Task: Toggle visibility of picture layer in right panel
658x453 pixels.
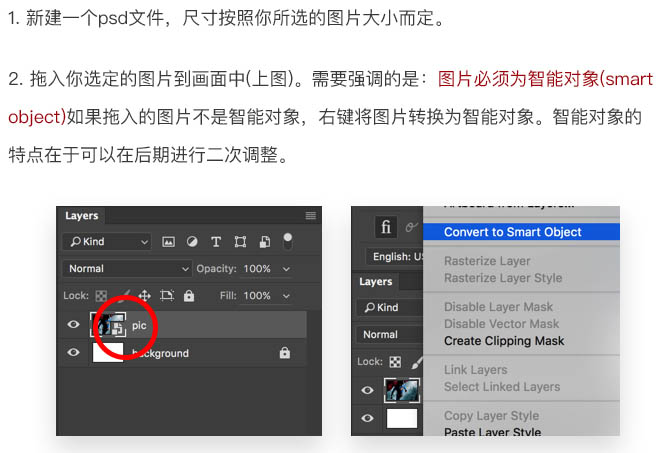Action: click(367, 390)
